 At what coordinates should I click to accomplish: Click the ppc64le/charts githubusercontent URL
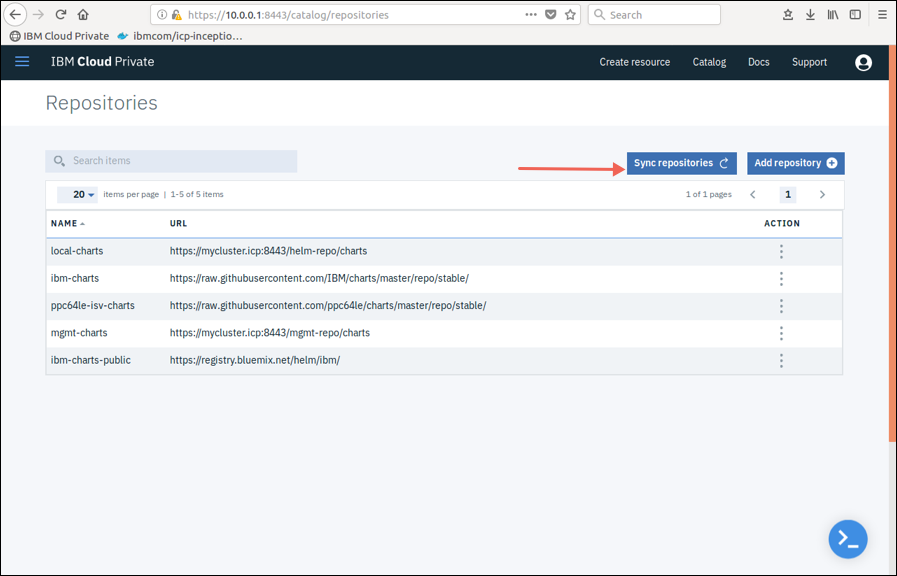click(328, 305)
